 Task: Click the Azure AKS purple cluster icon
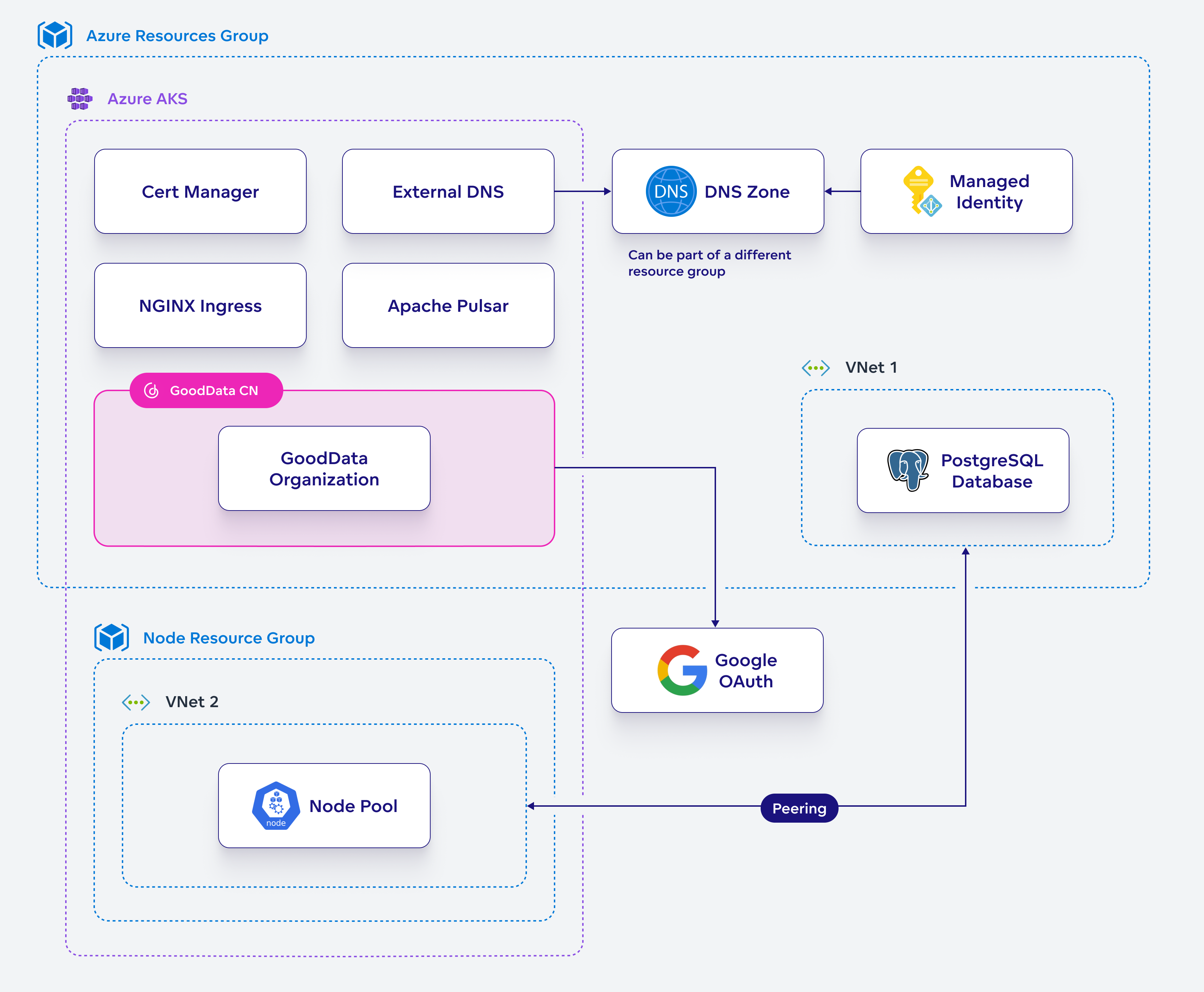pos(80,99)
